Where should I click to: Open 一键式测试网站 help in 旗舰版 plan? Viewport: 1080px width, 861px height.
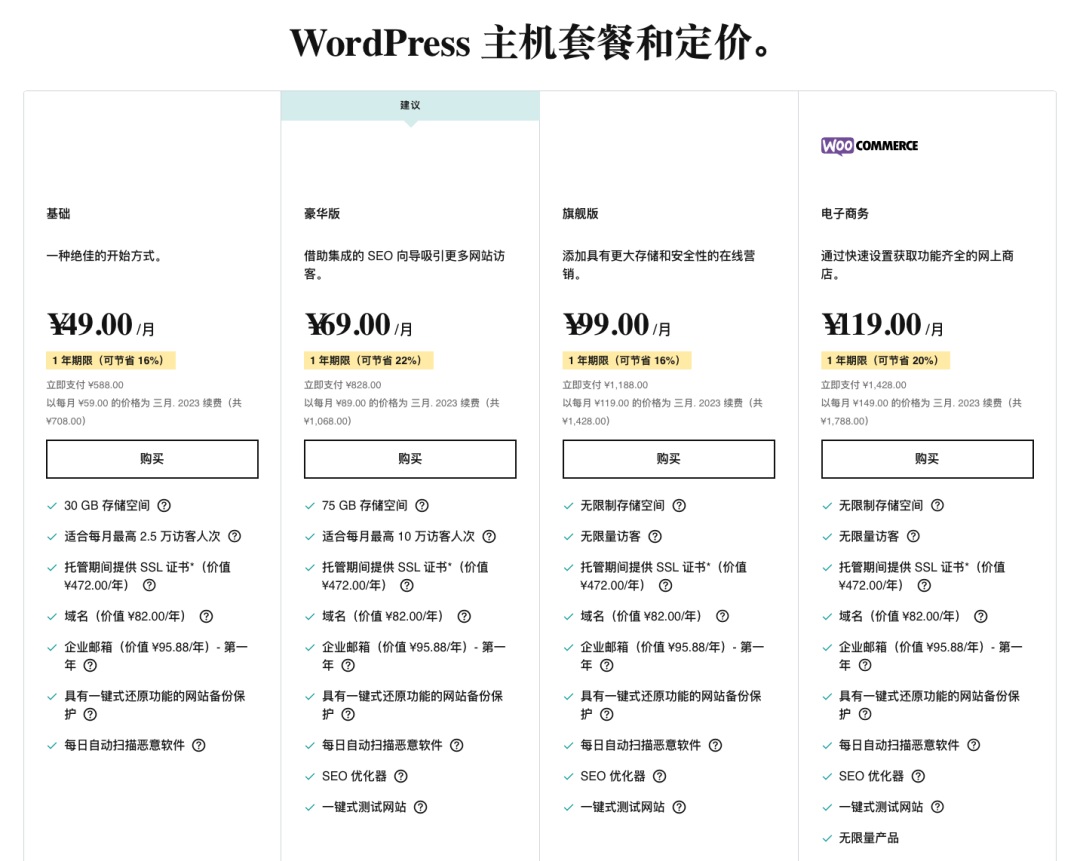tap(679, 807)
